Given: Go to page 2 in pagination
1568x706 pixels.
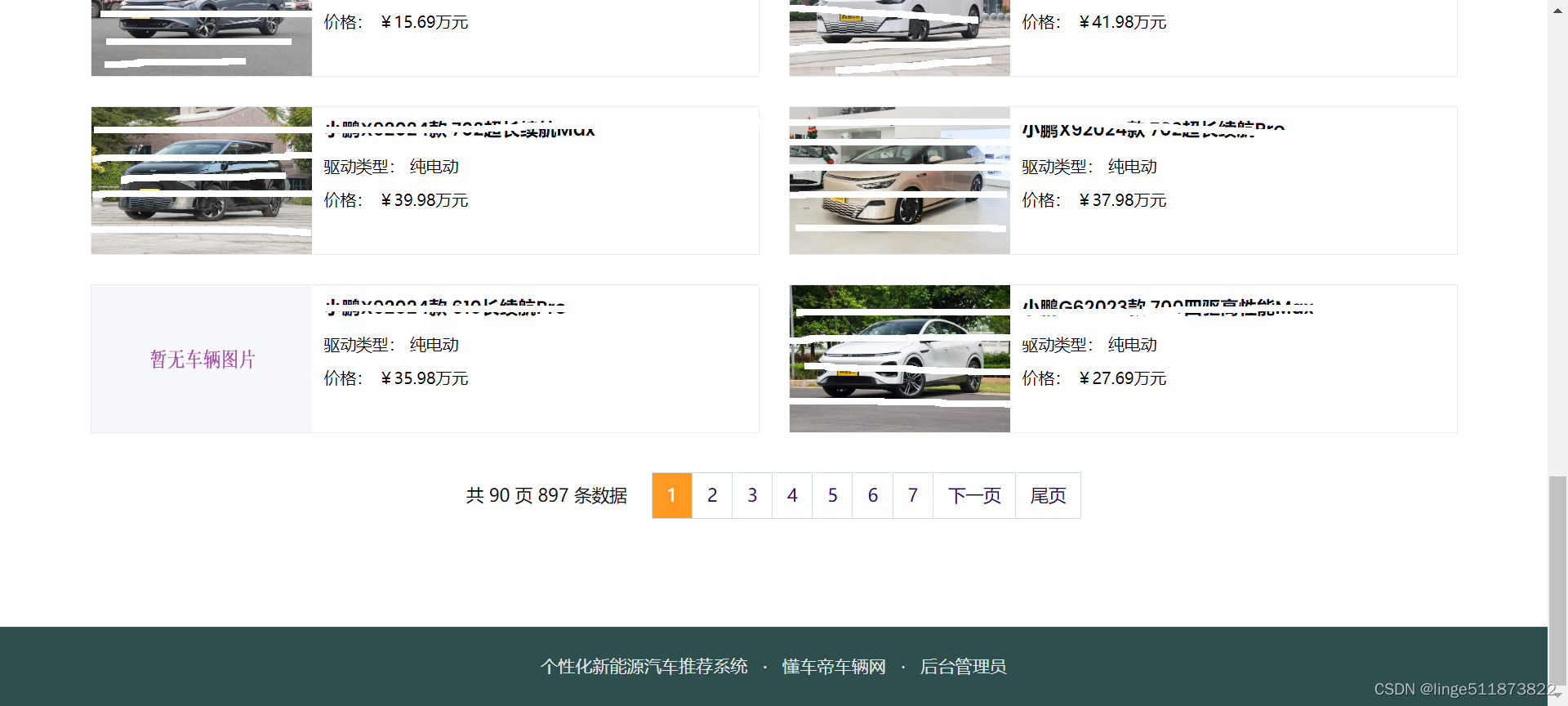Looking at the screenshot, I should (x=712, y=495).
